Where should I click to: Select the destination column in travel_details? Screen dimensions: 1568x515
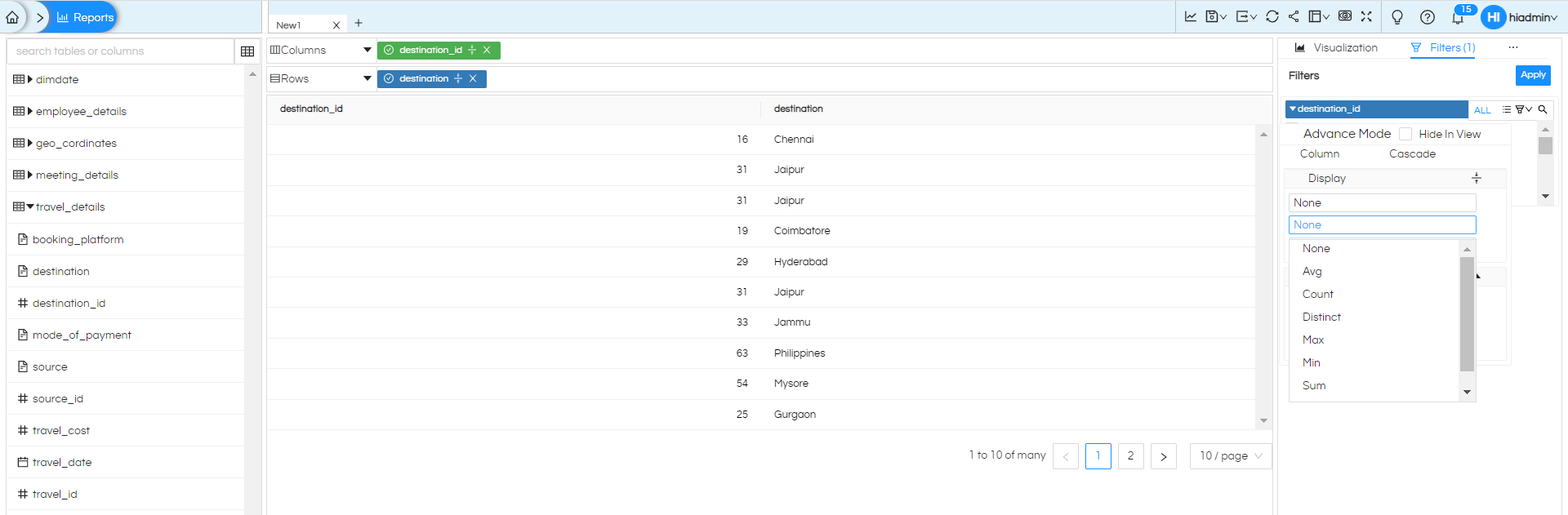tap(60, 271)
